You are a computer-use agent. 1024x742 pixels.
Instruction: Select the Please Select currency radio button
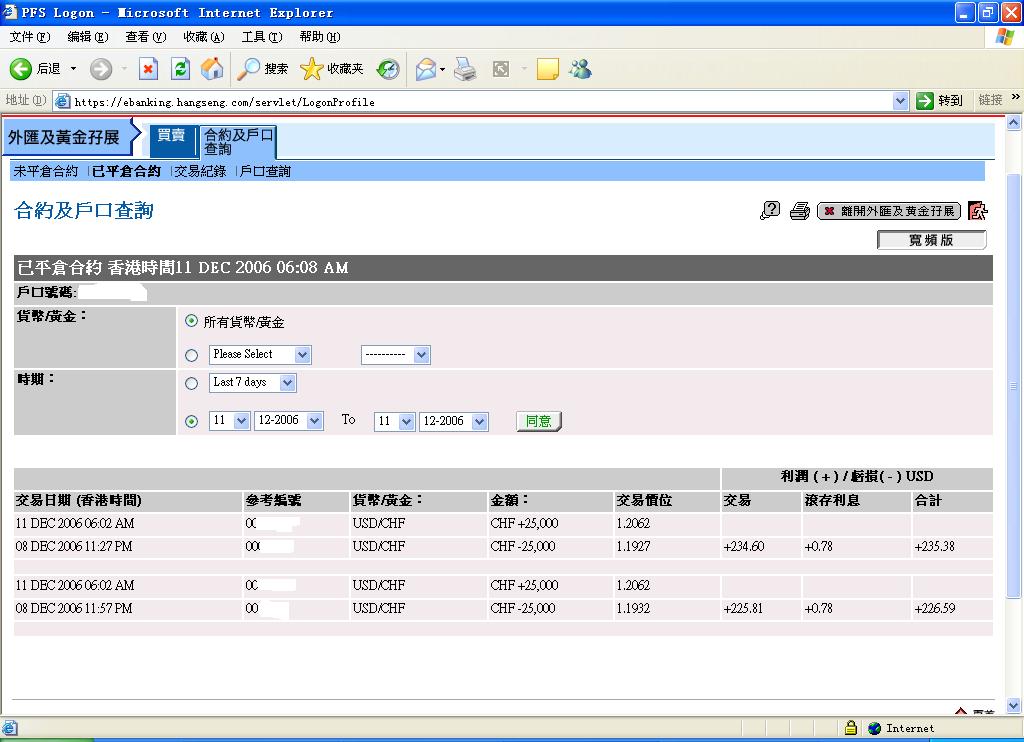191,355
